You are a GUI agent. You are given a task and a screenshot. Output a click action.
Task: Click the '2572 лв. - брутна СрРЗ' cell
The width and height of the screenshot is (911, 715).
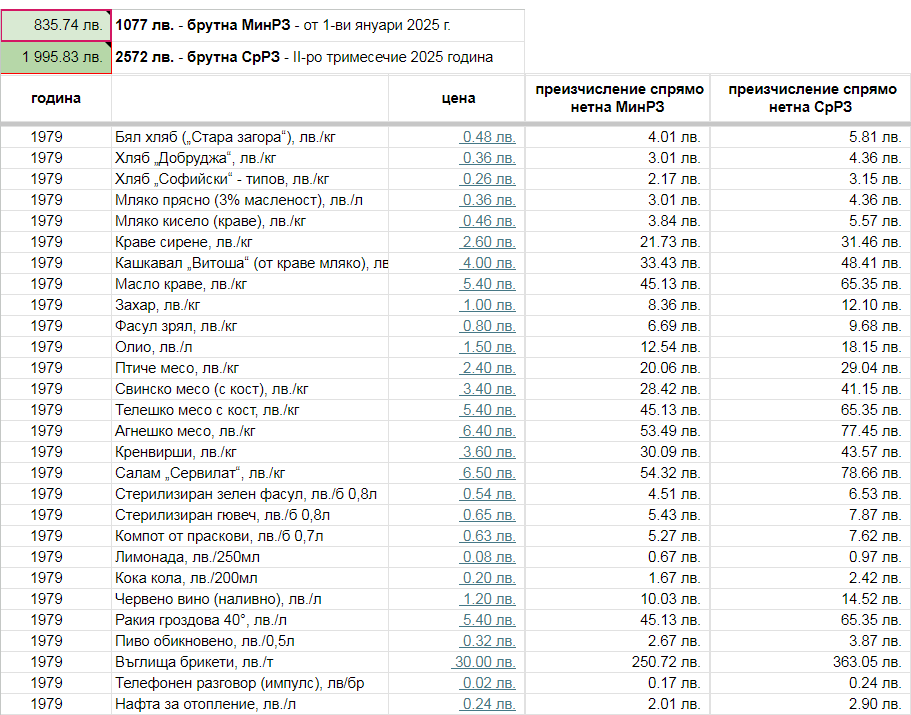point(318,57)
